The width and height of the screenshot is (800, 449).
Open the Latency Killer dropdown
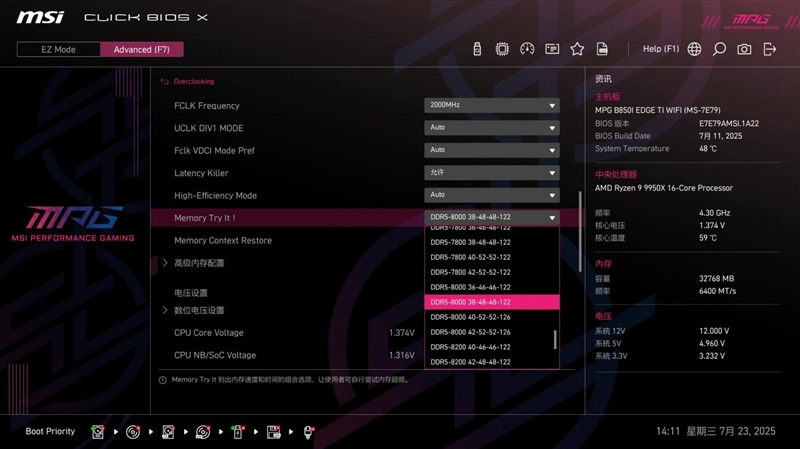[x=492, y=172]
